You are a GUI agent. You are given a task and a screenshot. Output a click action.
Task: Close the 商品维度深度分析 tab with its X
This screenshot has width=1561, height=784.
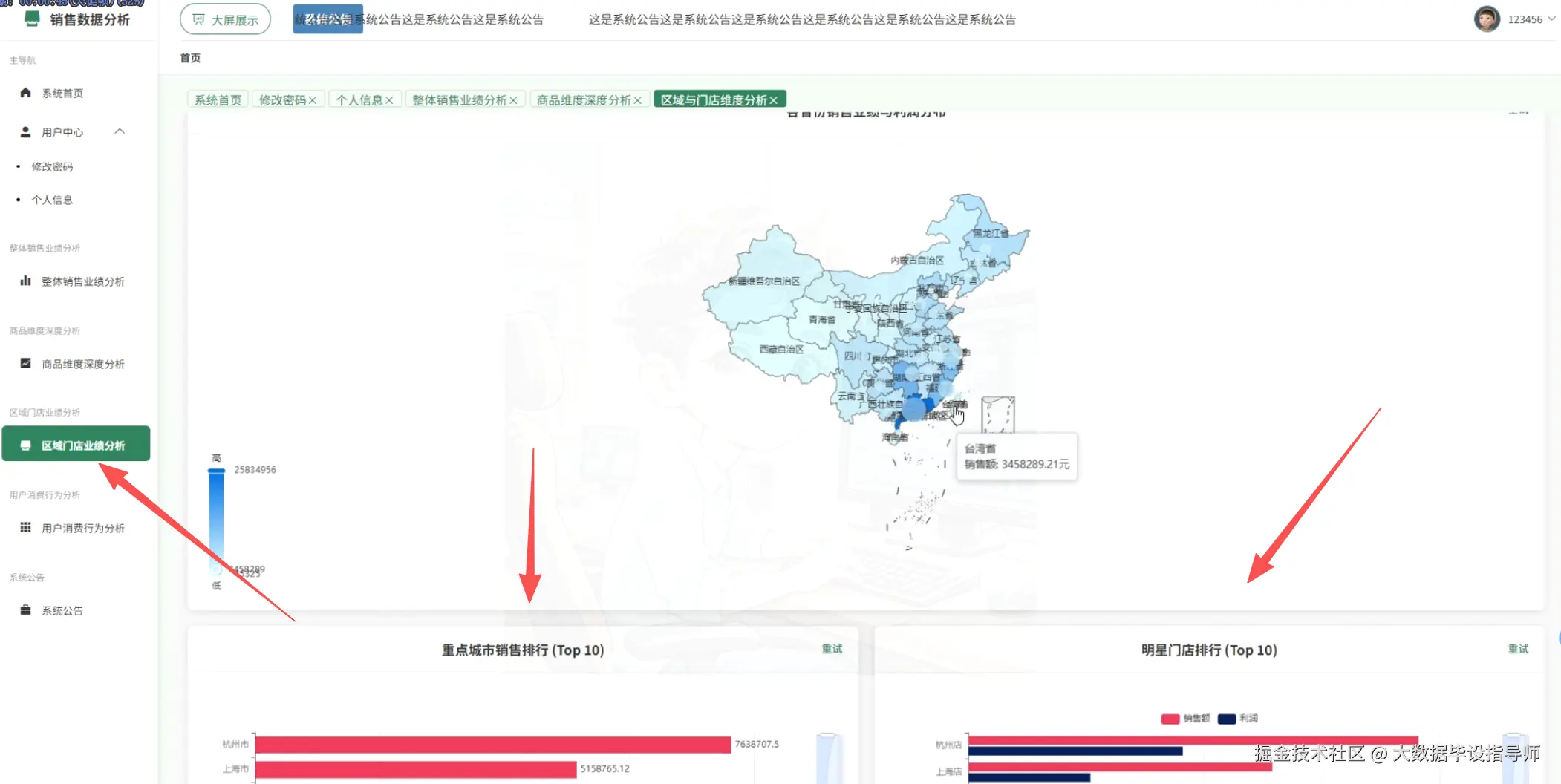tap(637, 100)
